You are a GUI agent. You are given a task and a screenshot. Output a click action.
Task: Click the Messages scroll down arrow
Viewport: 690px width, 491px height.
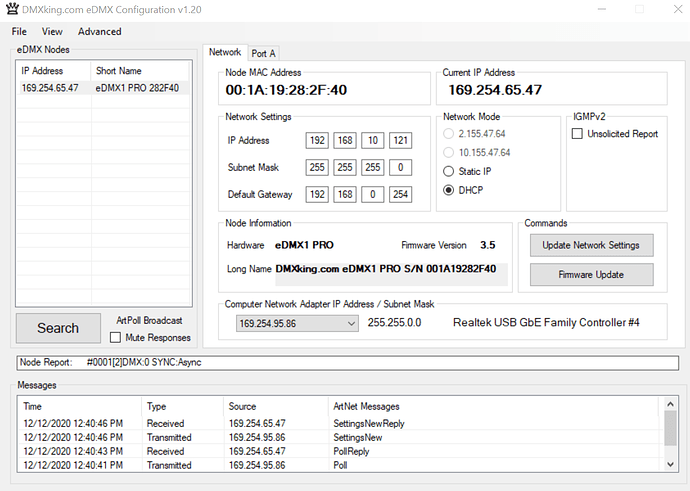coord(670,464)
